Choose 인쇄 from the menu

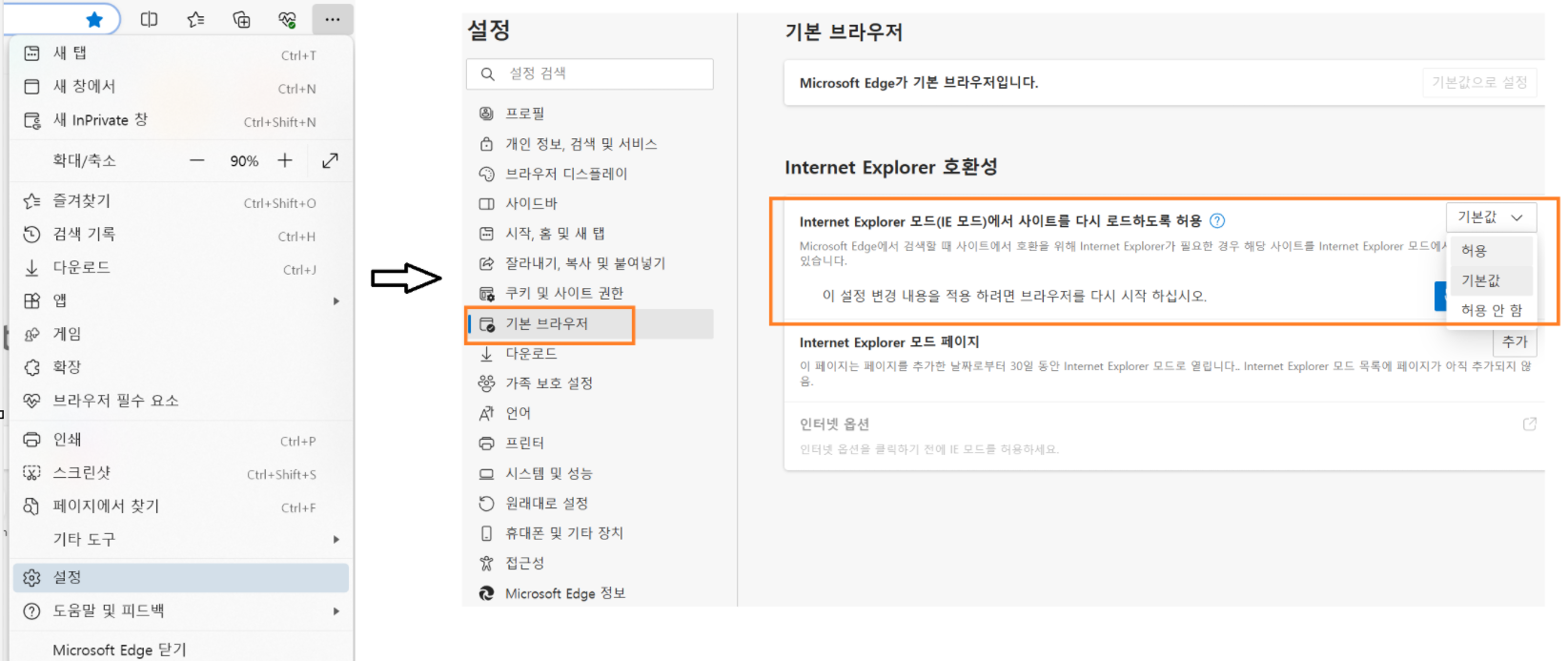(x=181, y=440)
